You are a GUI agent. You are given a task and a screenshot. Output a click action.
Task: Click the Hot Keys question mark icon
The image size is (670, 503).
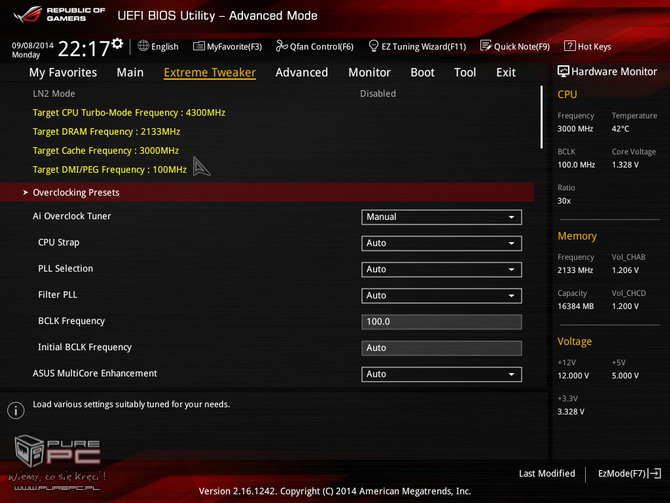point(570,46)
